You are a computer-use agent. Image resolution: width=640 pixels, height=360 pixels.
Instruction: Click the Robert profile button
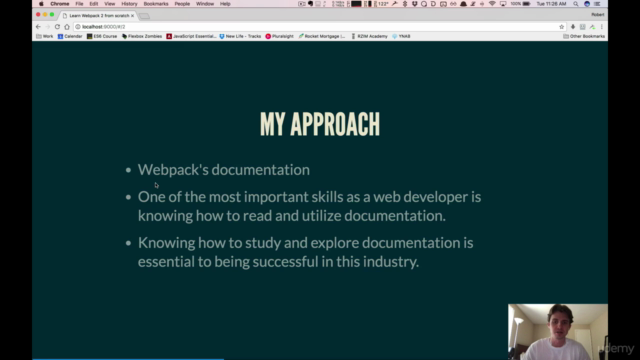pos(598,15)
